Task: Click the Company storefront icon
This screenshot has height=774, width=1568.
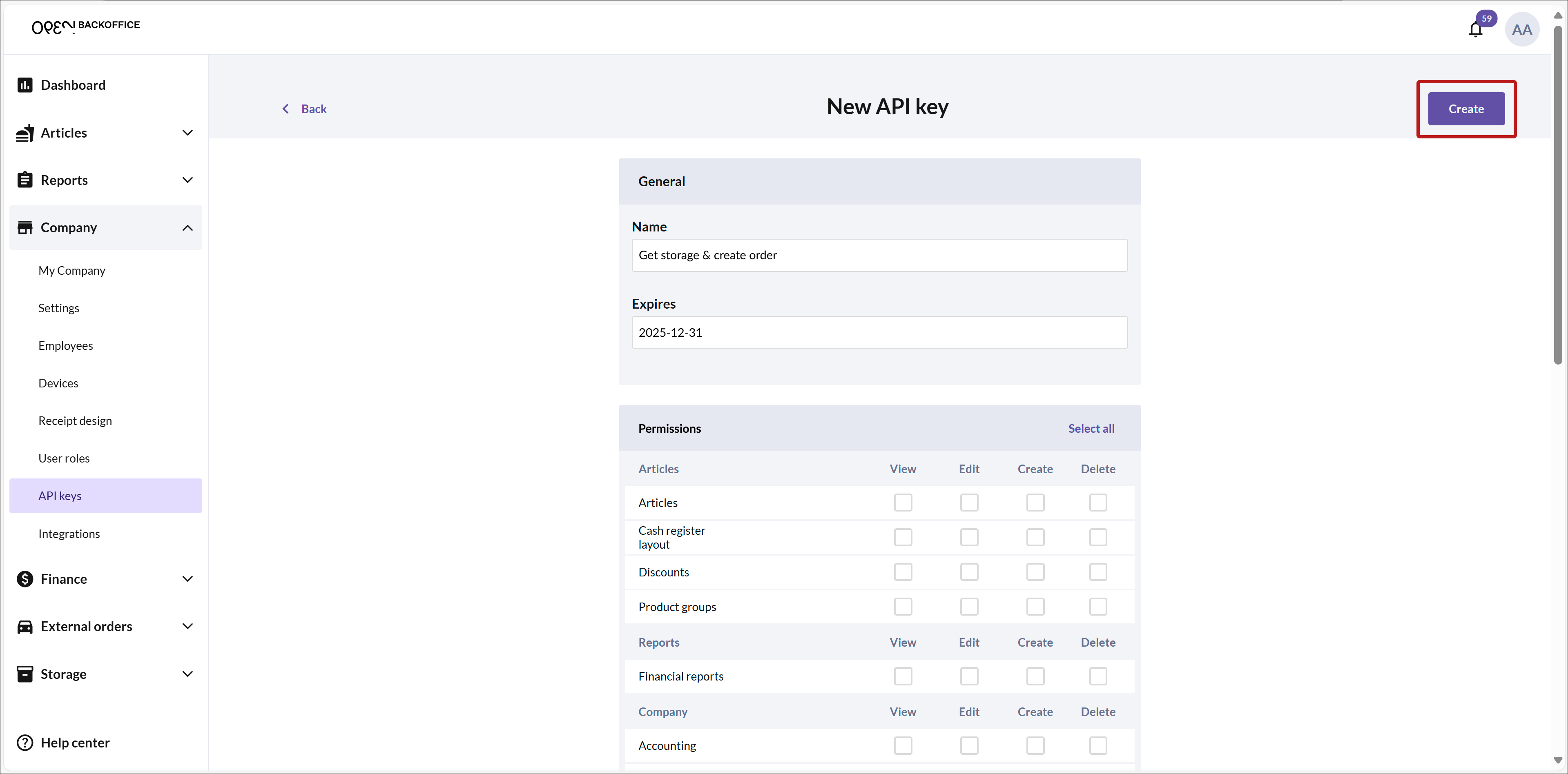Action: 25,227
